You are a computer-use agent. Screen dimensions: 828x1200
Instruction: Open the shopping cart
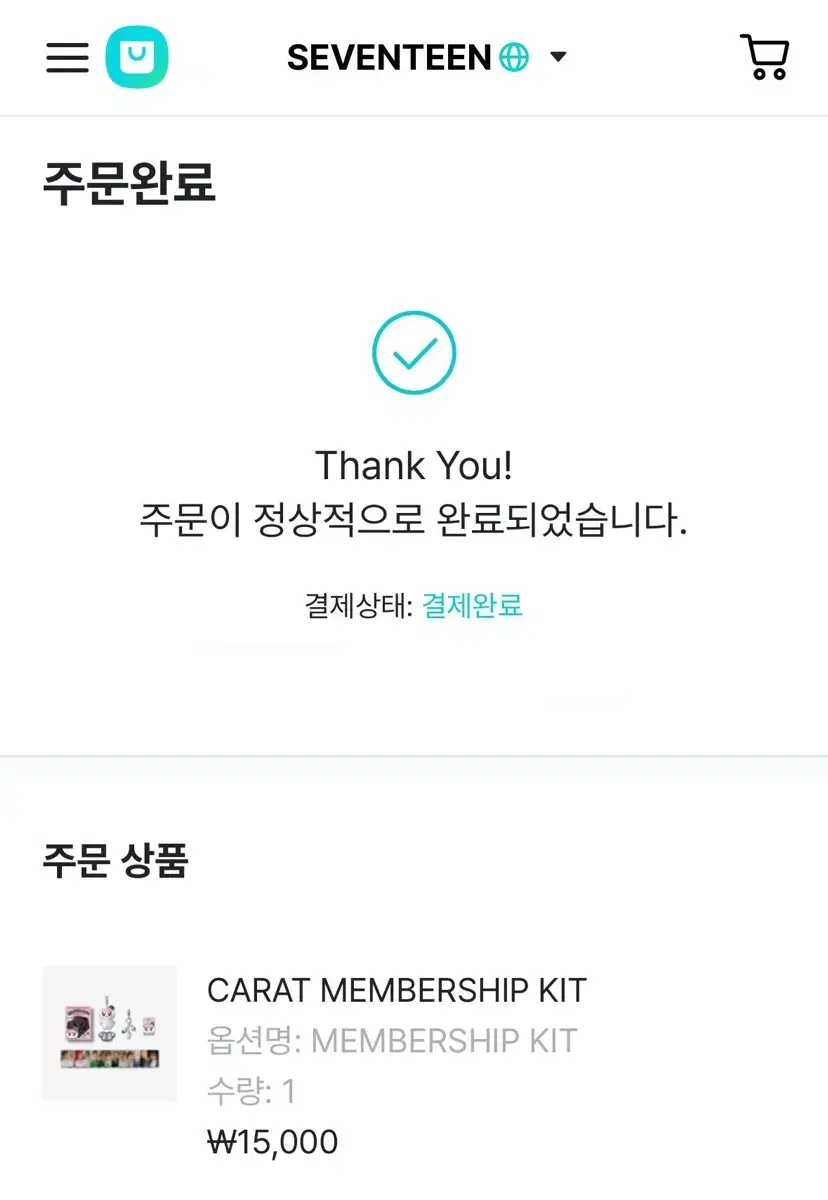765,57
